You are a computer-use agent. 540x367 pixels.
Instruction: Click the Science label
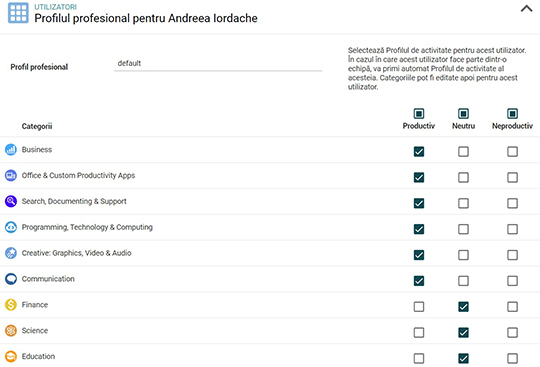35,331
